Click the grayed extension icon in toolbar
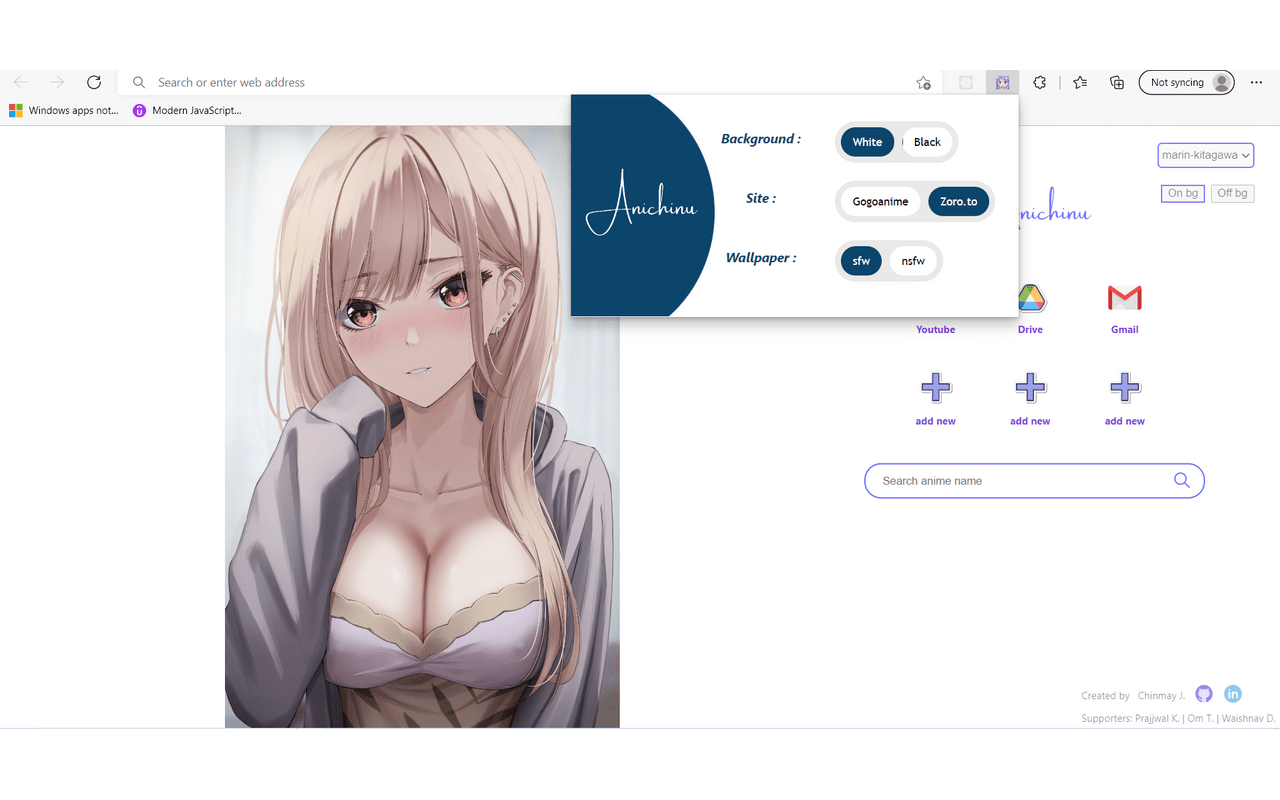1280x800 pixels. click(965, 83)
